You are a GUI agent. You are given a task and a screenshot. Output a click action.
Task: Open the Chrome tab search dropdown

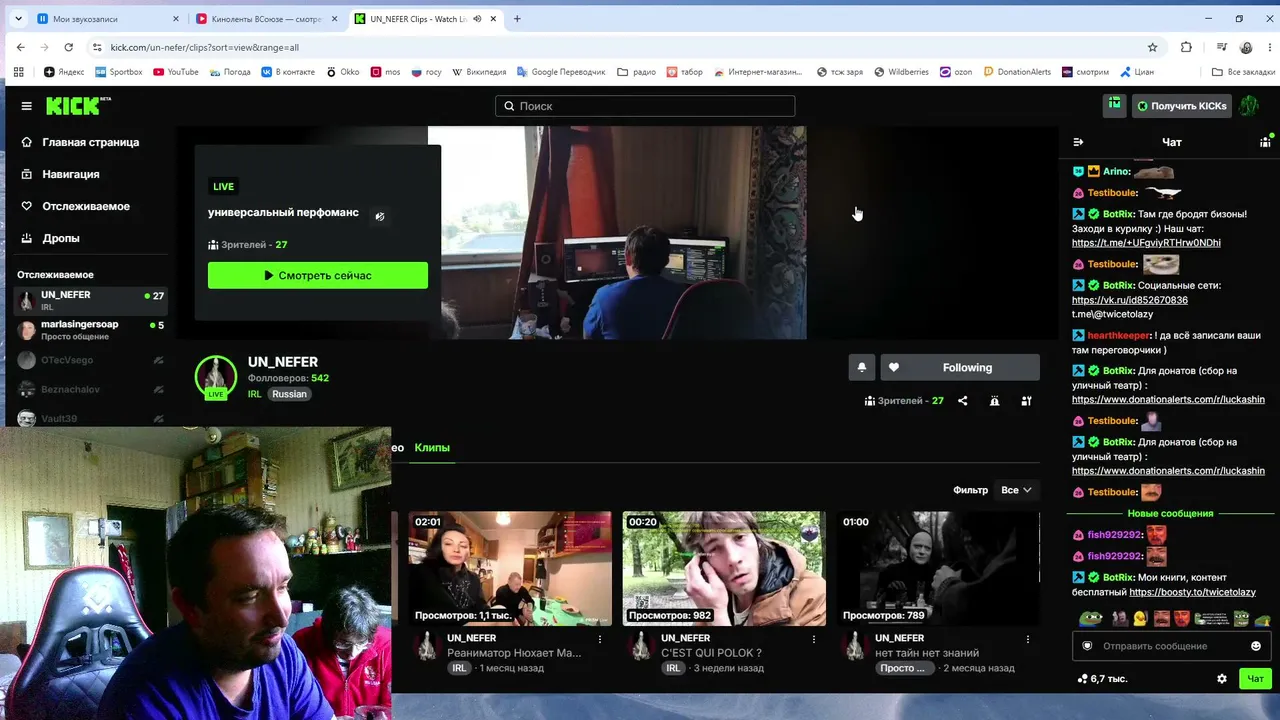pos(18,19)
